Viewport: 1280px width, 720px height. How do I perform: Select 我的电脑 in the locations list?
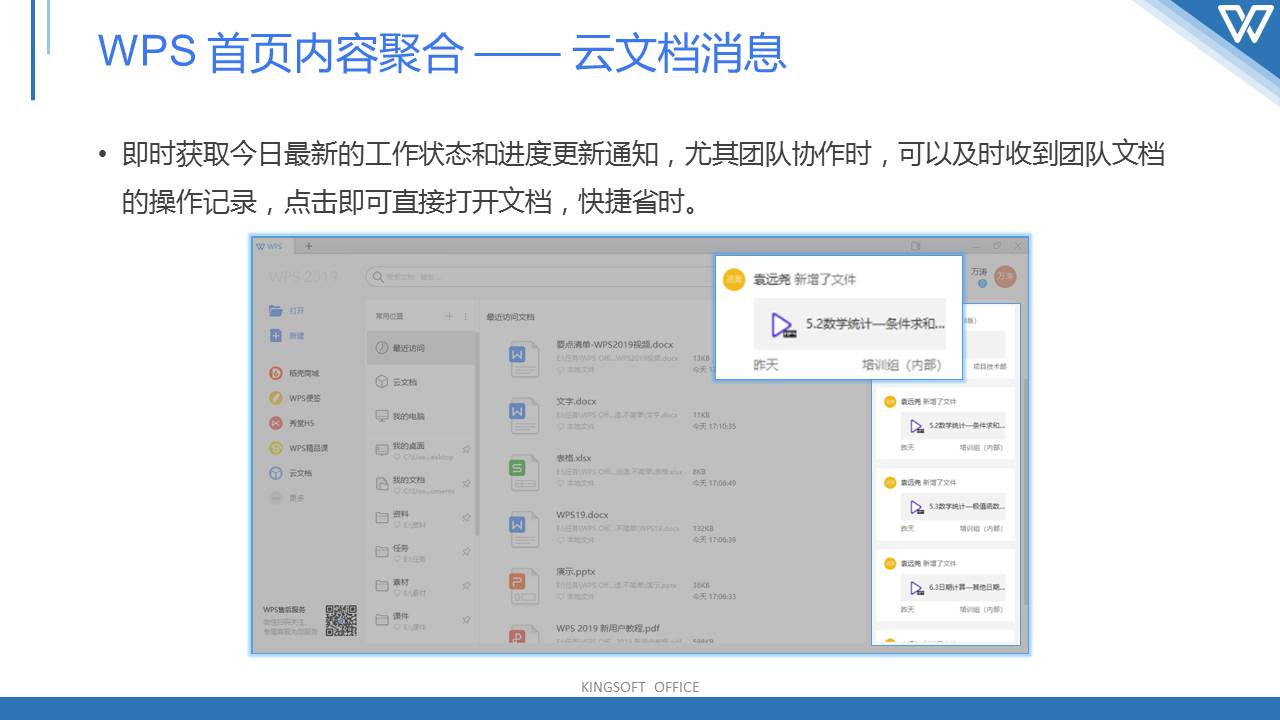[421, 416]
